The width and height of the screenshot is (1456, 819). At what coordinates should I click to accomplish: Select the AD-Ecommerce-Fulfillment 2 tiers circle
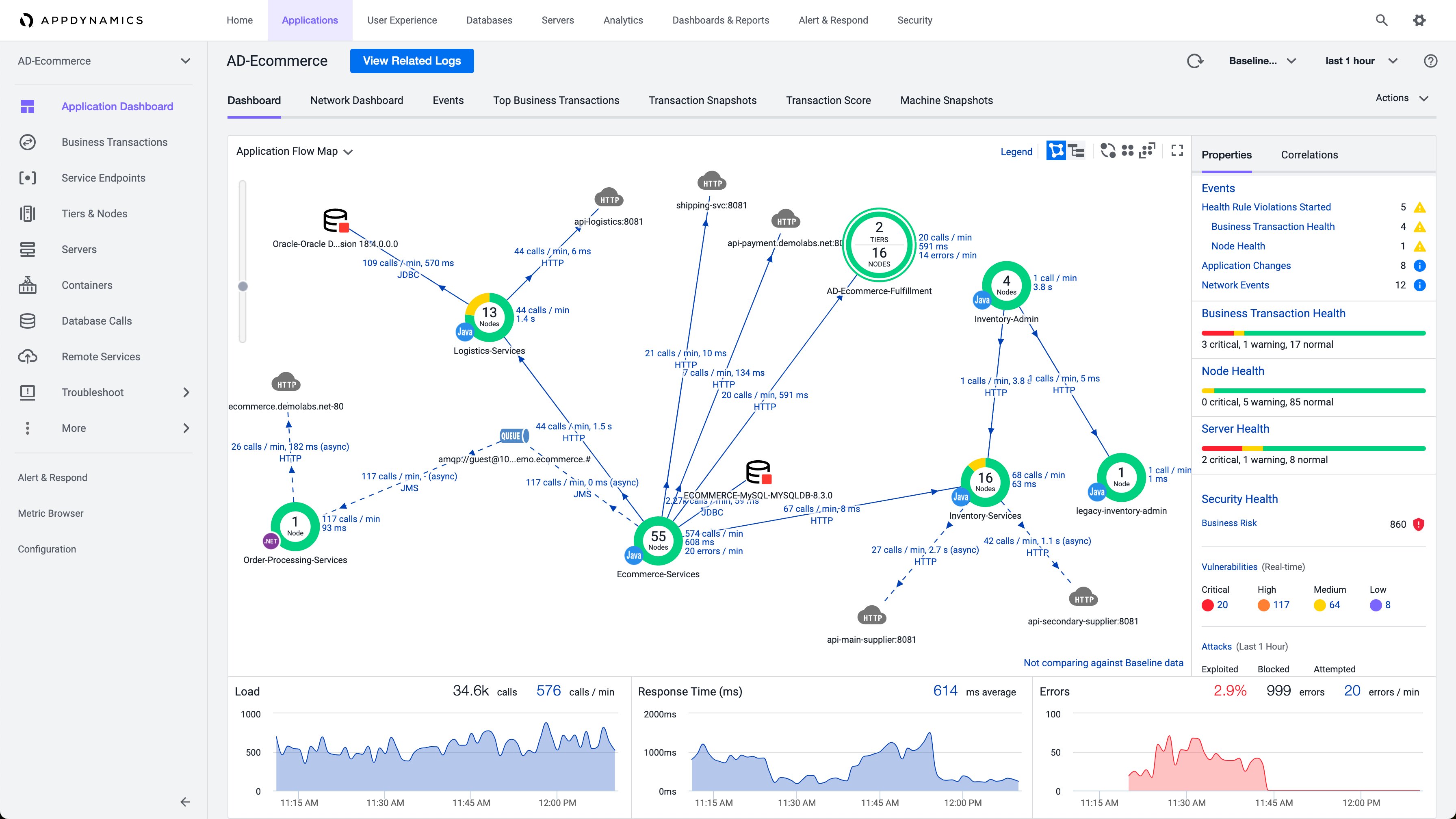coord(879,245)
